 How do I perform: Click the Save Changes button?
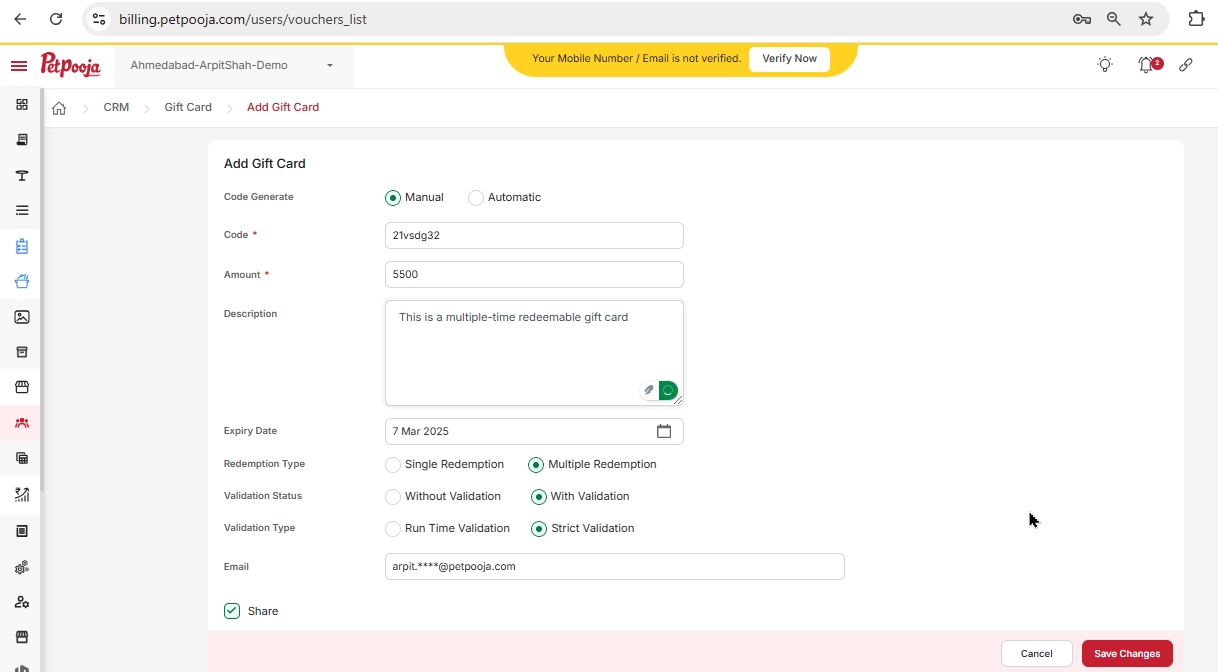pyautogui.click(x=1127, y=654)
